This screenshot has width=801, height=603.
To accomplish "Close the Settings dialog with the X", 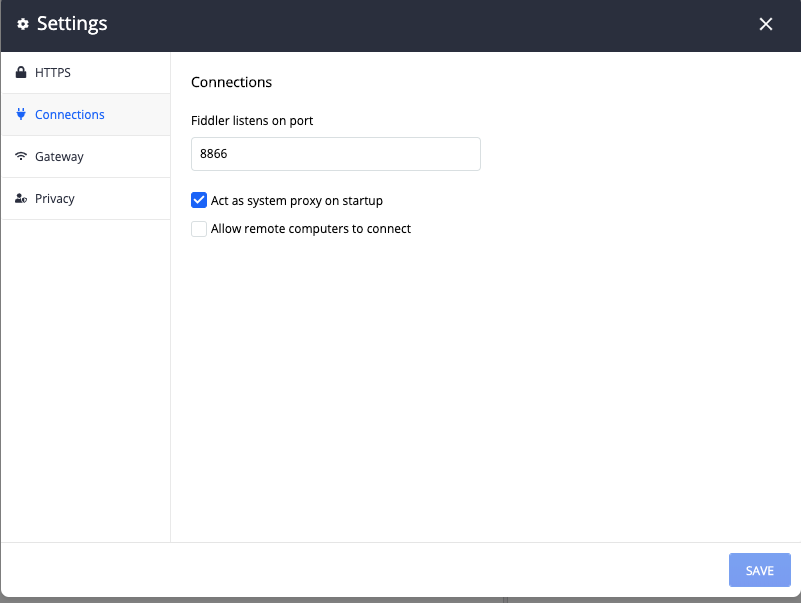I will [766, 24].
